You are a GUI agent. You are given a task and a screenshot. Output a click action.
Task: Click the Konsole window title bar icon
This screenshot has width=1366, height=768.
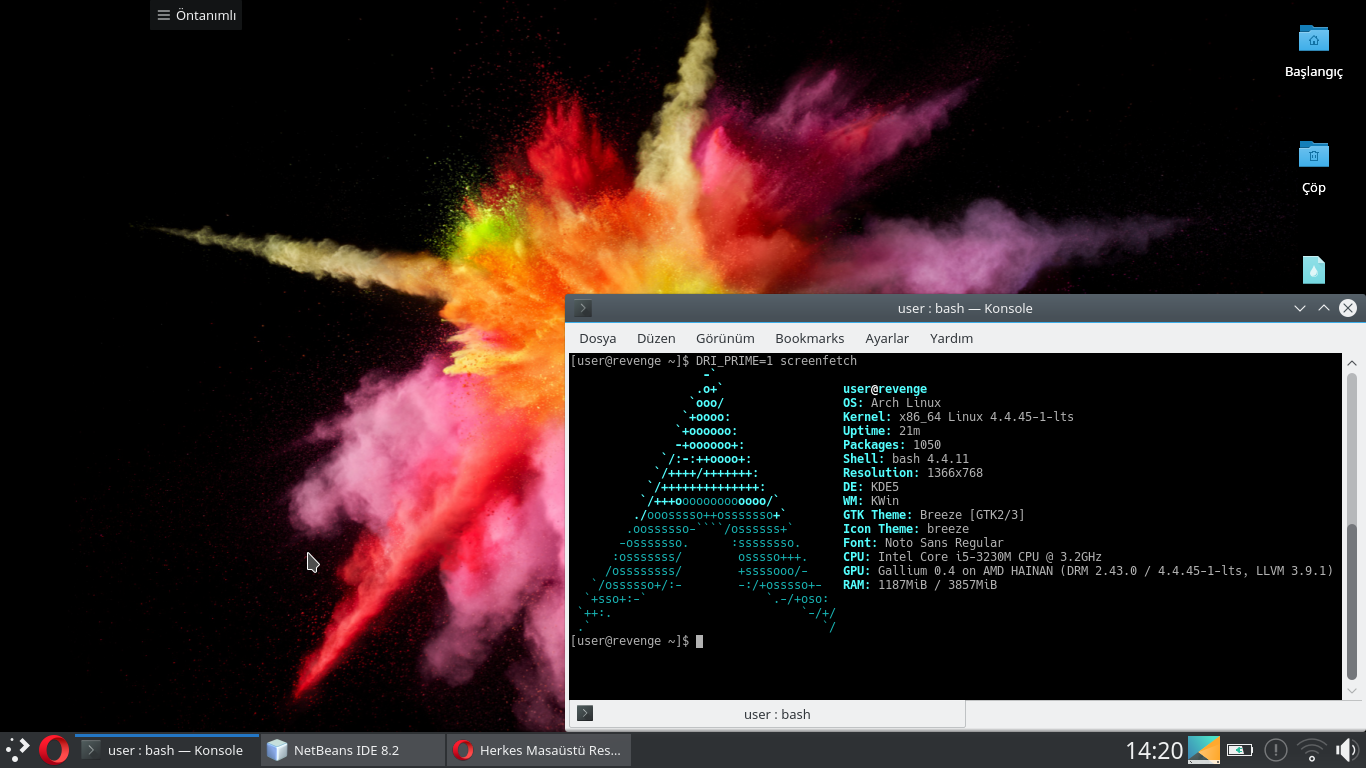pos(583,308)
